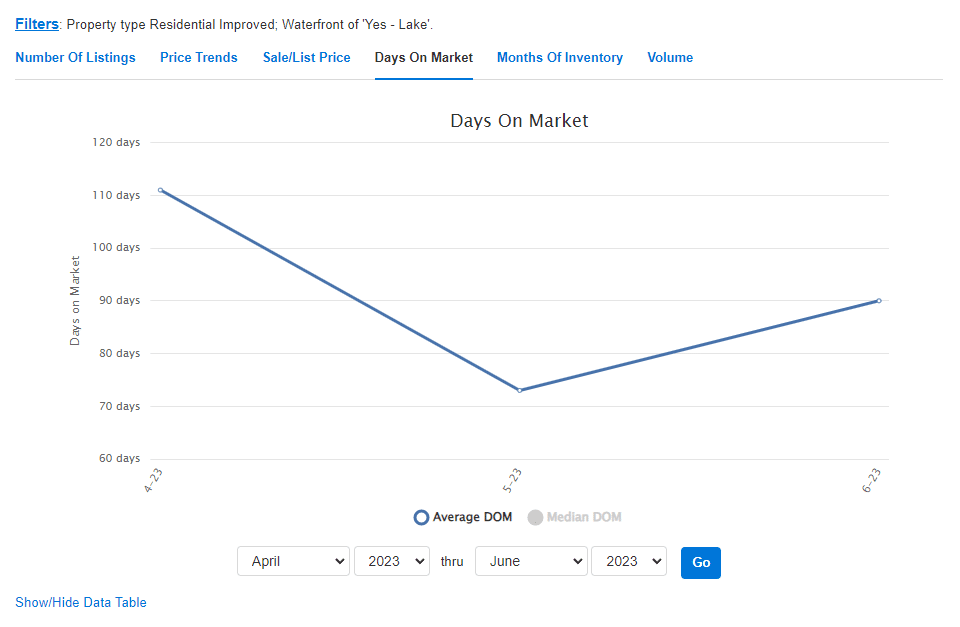The image size is (960, 627).
Task: Toggle the Average DOM legend marker
Action: (421, 517)
